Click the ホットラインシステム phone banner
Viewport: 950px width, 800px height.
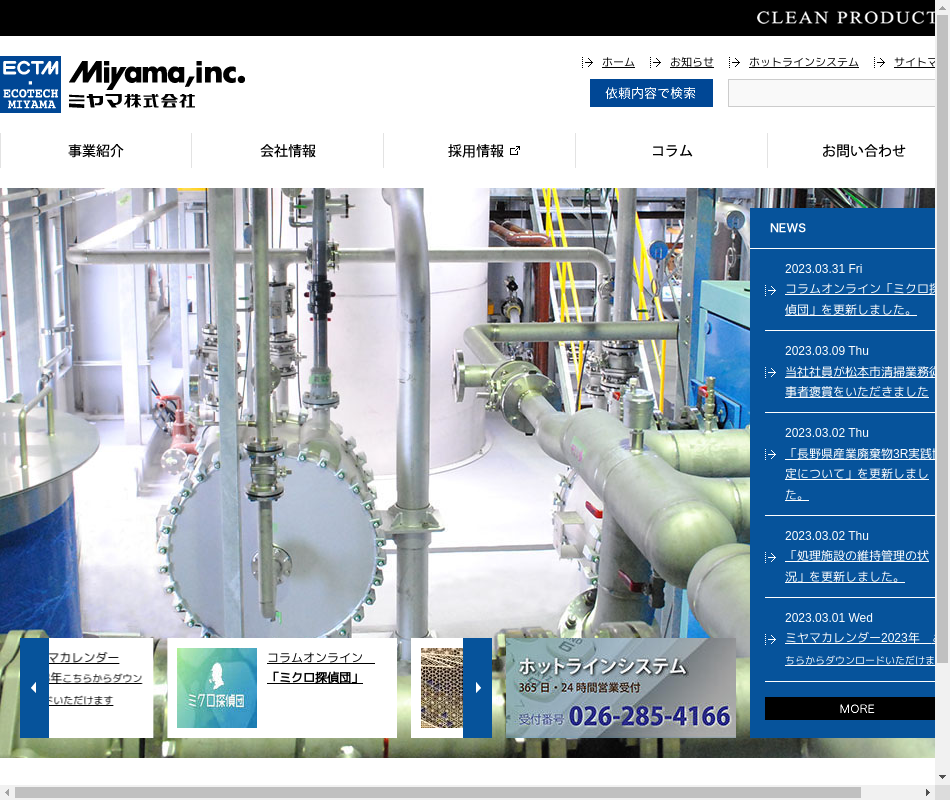point(620,688)
